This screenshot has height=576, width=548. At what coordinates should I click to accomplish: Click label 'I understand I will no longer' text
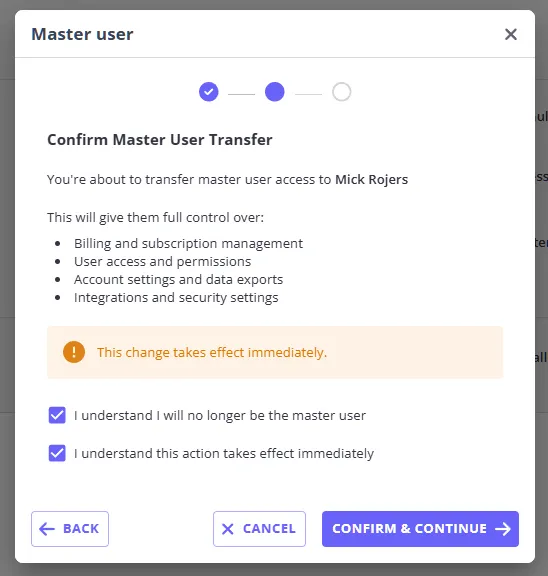pyautogui.click(x=220, y=415)
